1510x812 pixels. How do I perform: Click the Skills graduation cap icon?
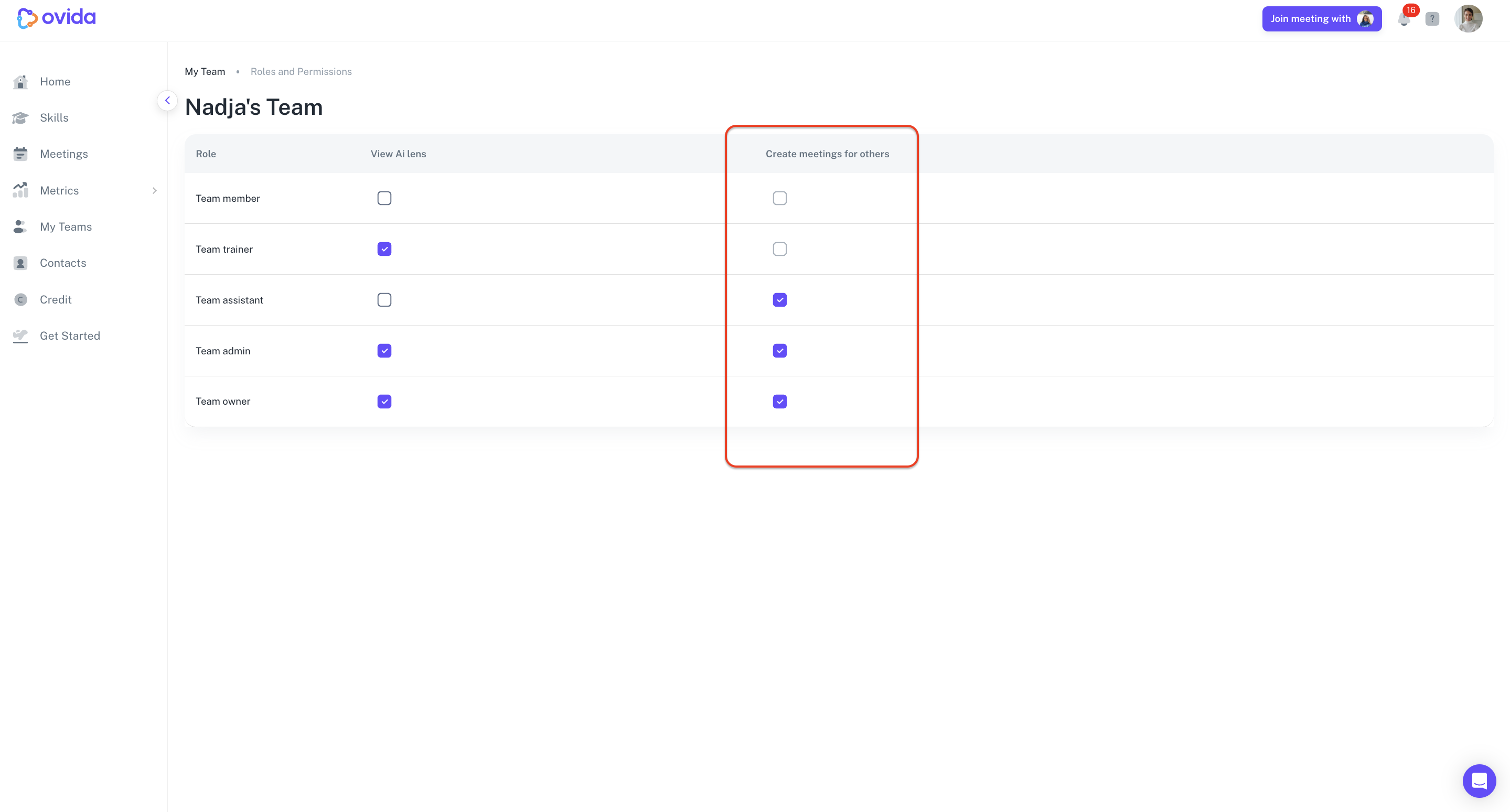(20, 118)
